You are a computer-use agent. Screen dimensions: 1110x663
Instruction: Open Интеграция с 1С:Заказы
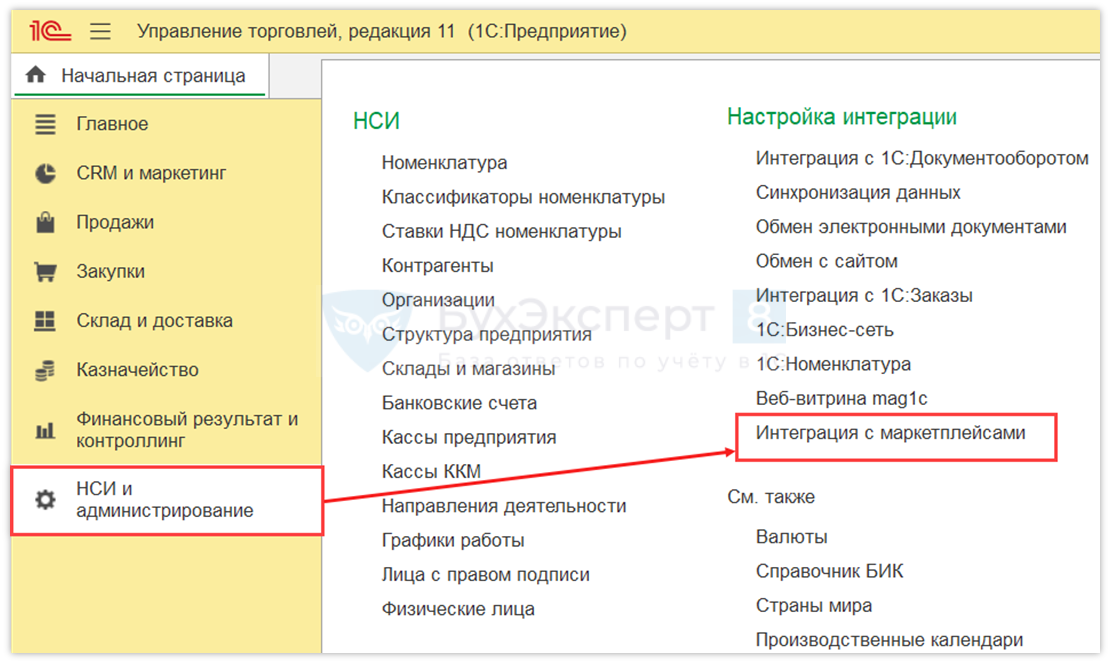tap(864, 296)
